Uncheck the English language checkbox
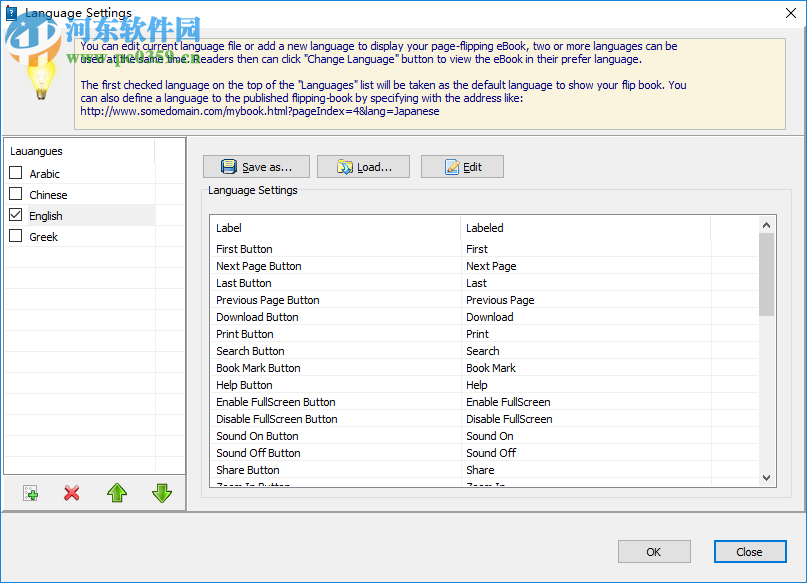The width and height of the screenshot is (807, 583). 15,214
